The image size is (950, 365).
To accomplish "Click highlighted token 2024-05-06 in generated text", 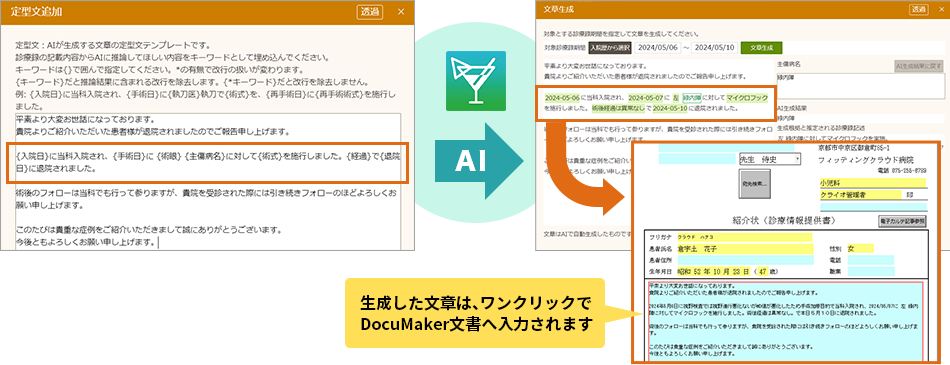I will click(x=562, y=98).
